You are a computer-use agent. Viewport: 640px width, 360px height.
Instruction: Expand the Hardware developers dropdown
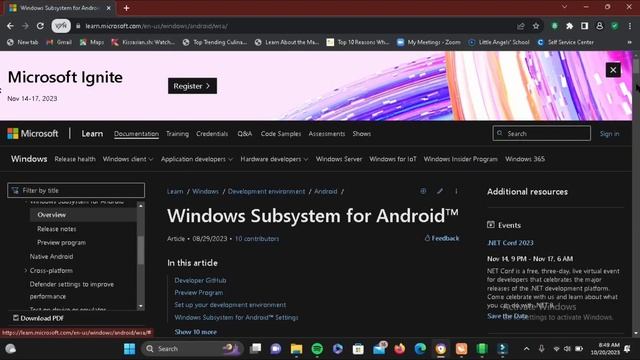(274, 159)
